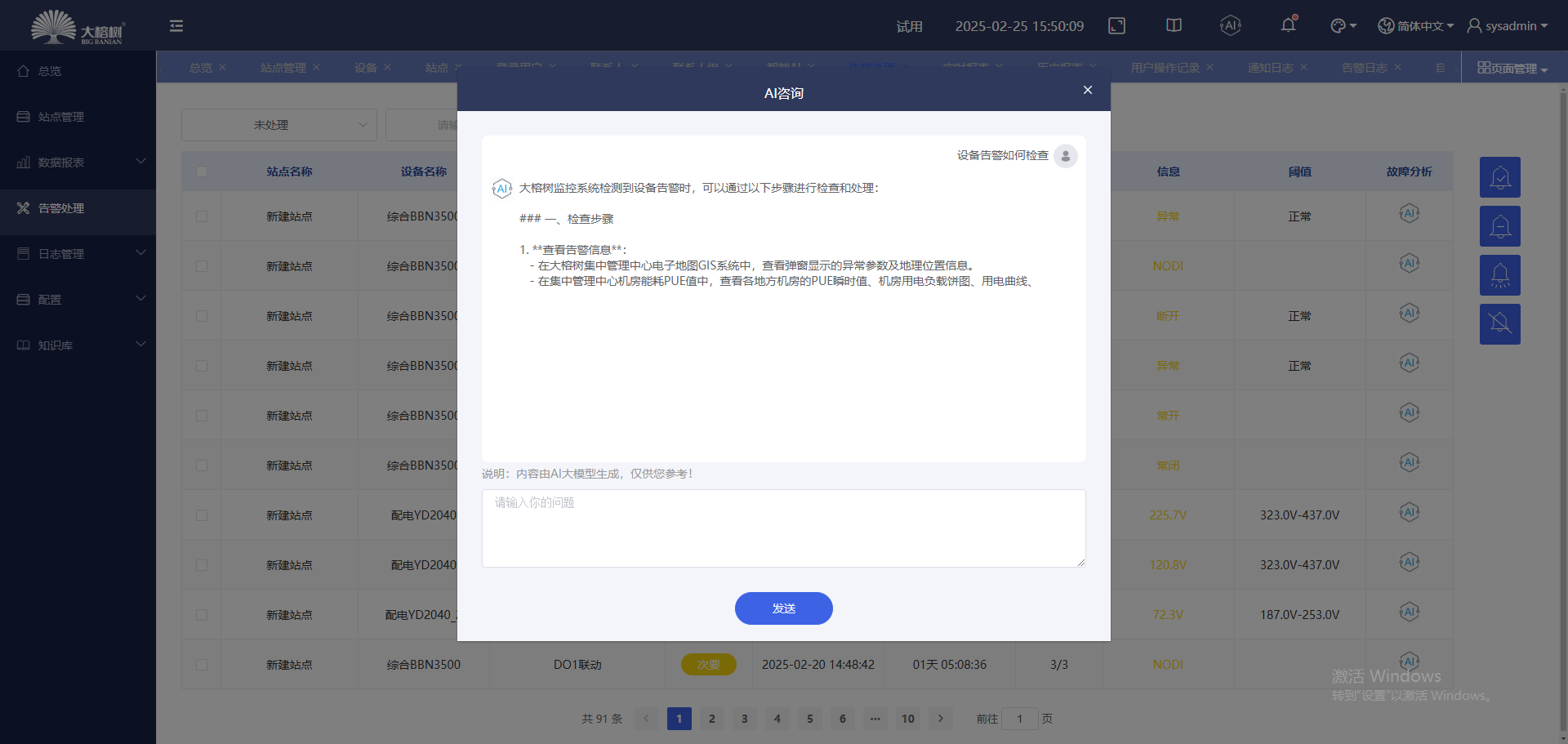The width and height of the screenshot is (1568, 744).
Task: Go to page 2 in pagination
Action: (712, 719)
